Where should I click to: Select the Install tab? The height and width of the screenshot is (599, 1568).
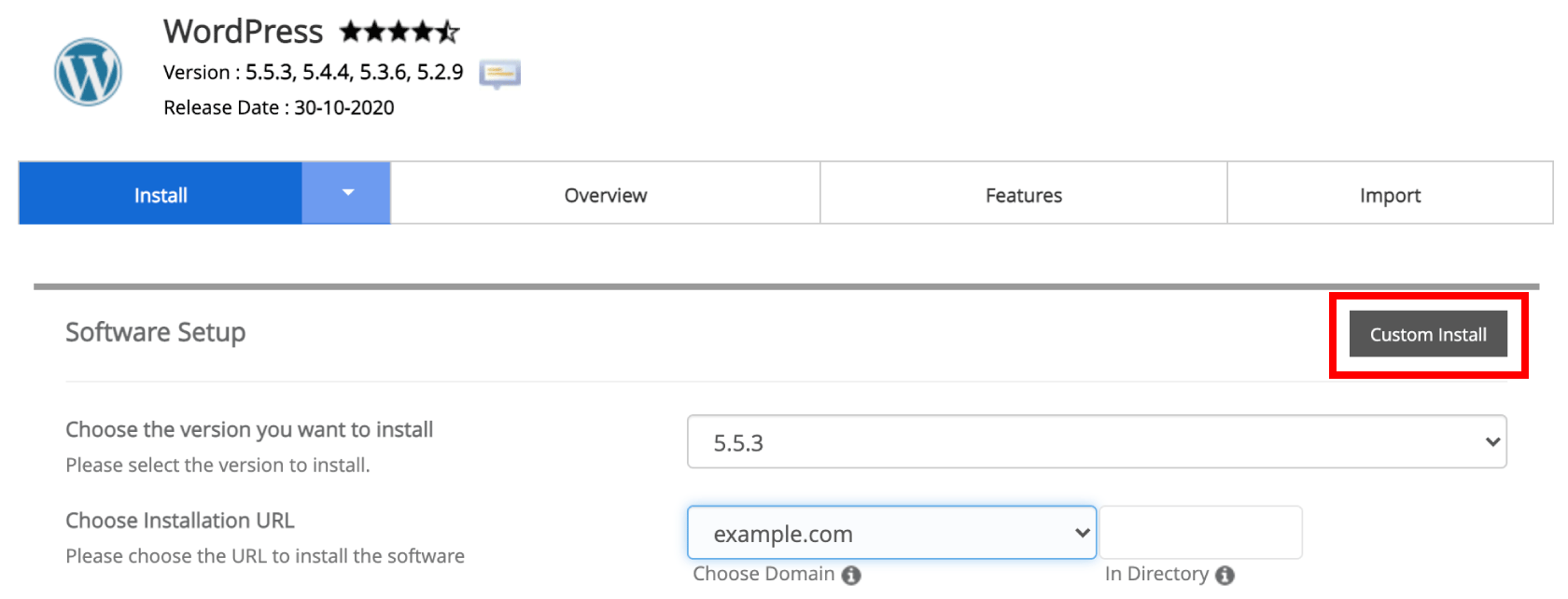point(161,193)
